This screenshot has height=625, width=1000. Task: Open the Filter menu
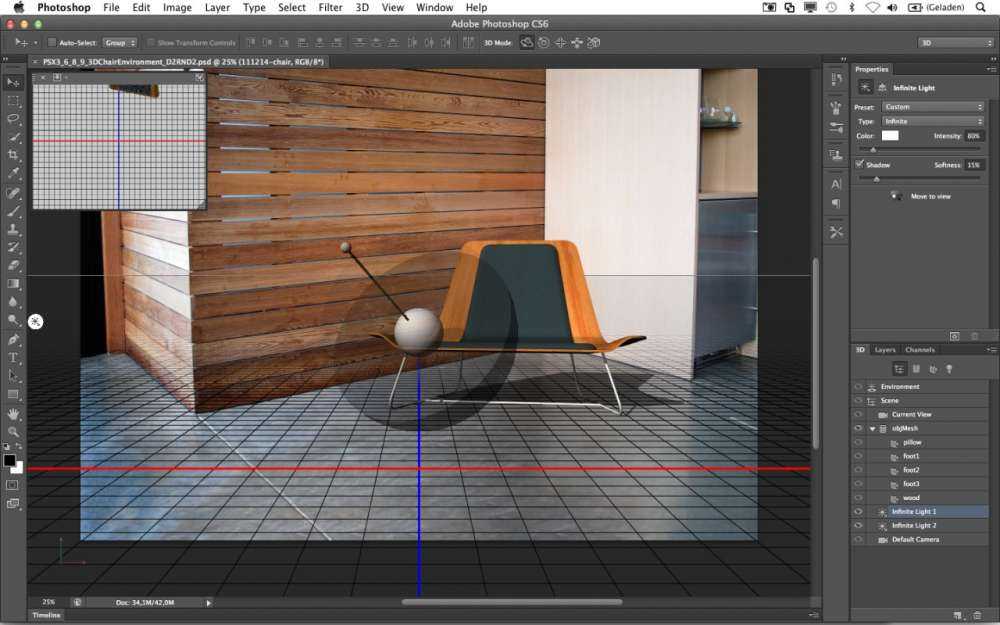pyautogui.click(x=330, y=7)
